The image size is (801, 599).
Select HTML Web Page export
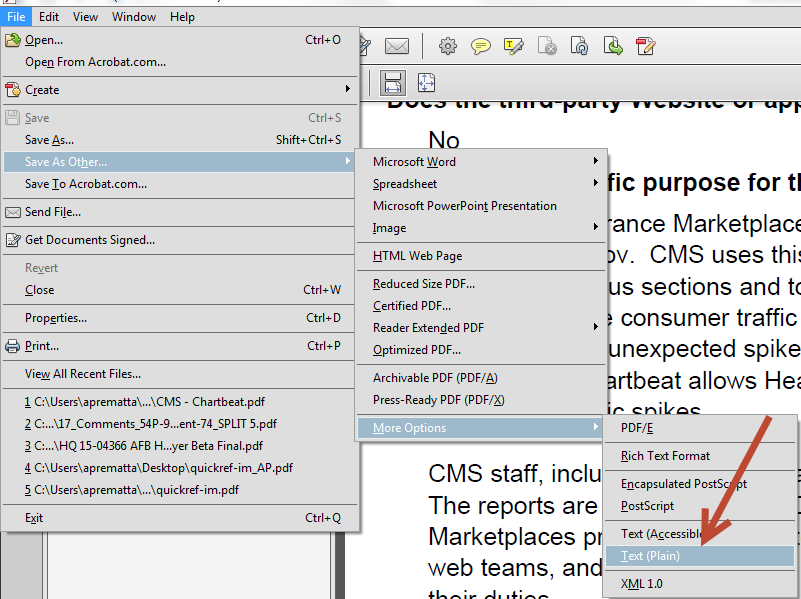(x=417, y=256)
